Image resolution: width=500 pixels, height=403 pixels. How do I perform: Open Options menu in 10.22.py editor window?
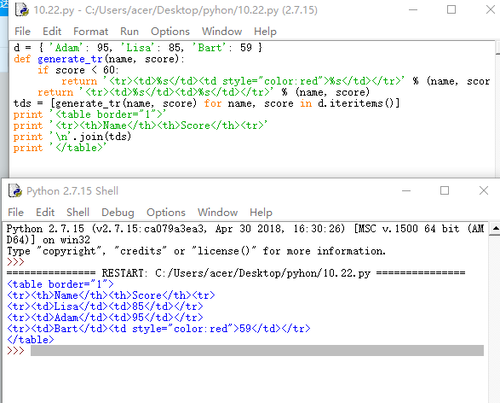coord(170,31)
